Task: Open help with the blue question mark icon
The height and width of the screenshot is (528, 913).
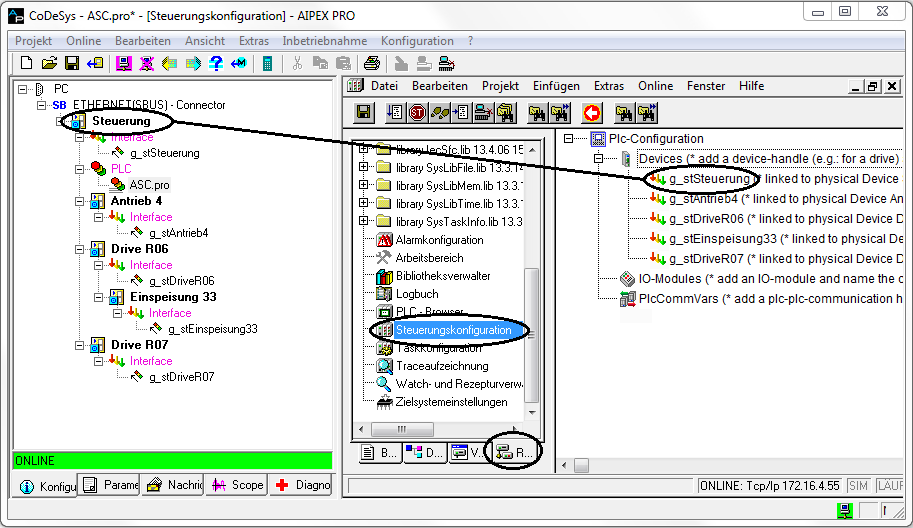Action: click(216, 63)
